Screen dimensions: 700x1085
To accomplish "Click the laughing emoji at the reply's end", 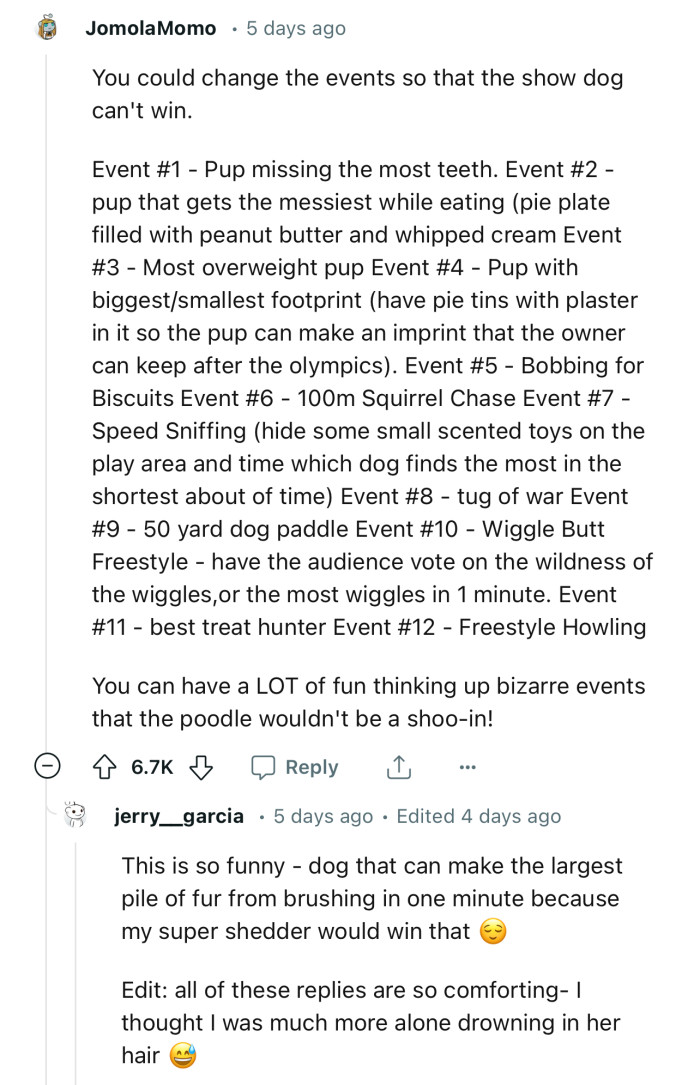I will 180,1055.
